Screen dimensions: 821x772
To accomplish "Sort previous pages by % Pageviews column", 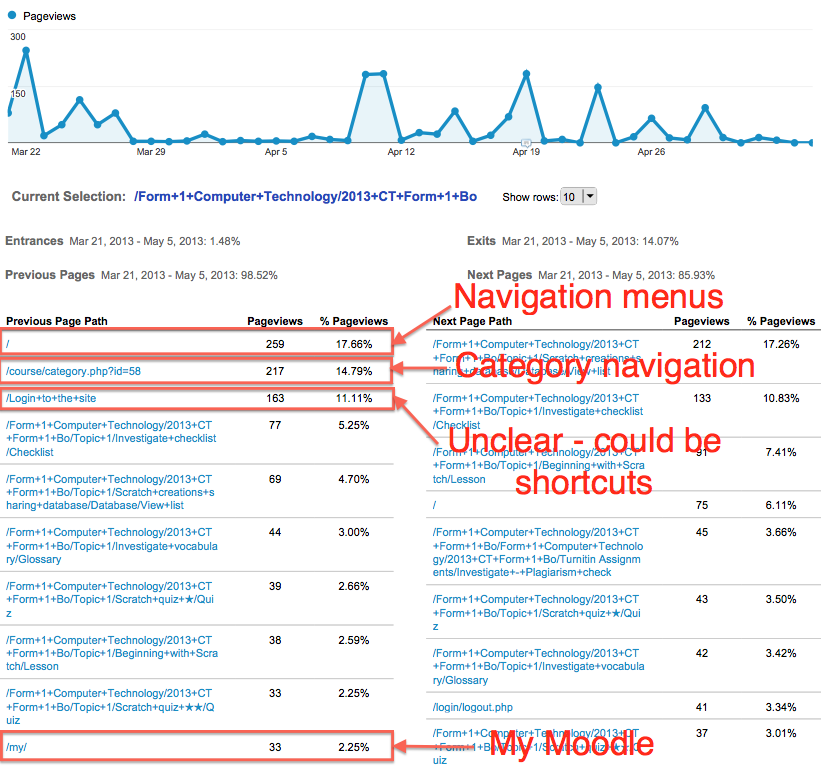I will click(353, 321).
